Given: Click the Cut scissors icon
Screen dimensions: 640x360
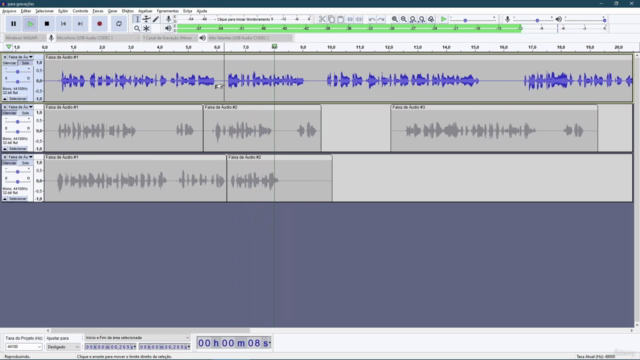Looking at the screenshot, I should [x=322, y=19].
